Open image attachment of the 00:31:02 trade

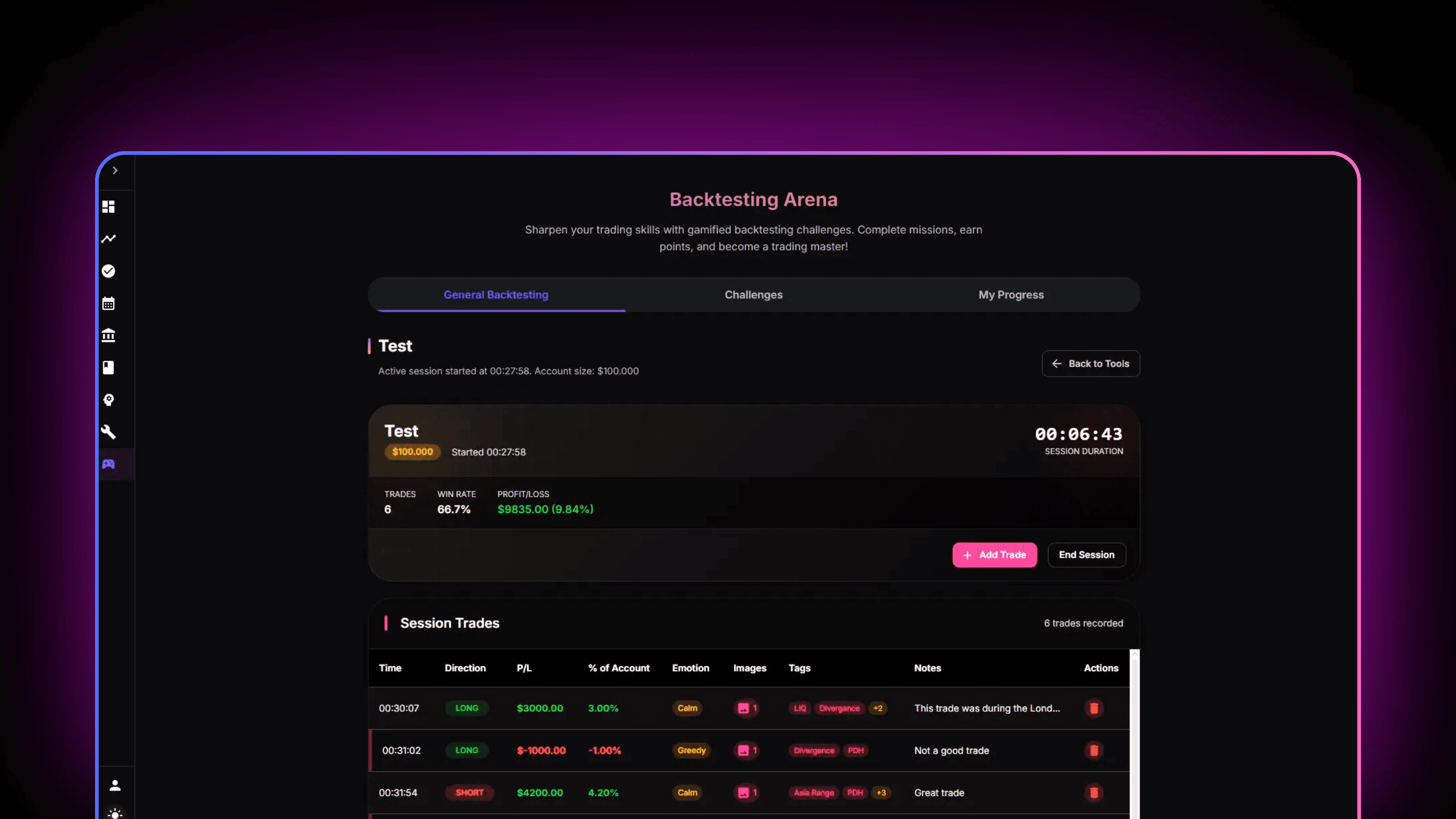(747, 750)
